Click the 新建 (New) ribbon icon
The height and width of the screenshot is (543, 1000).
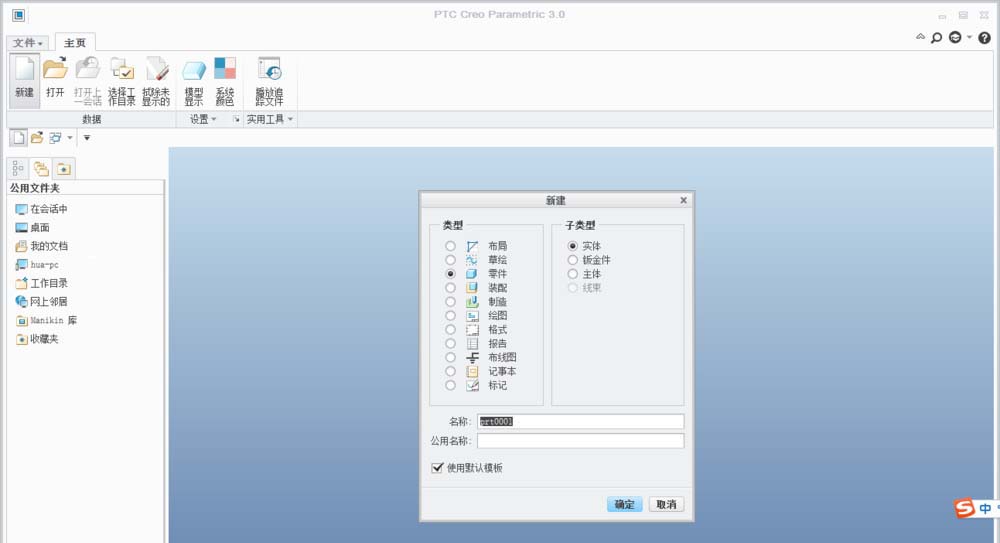tap(24, 80)
